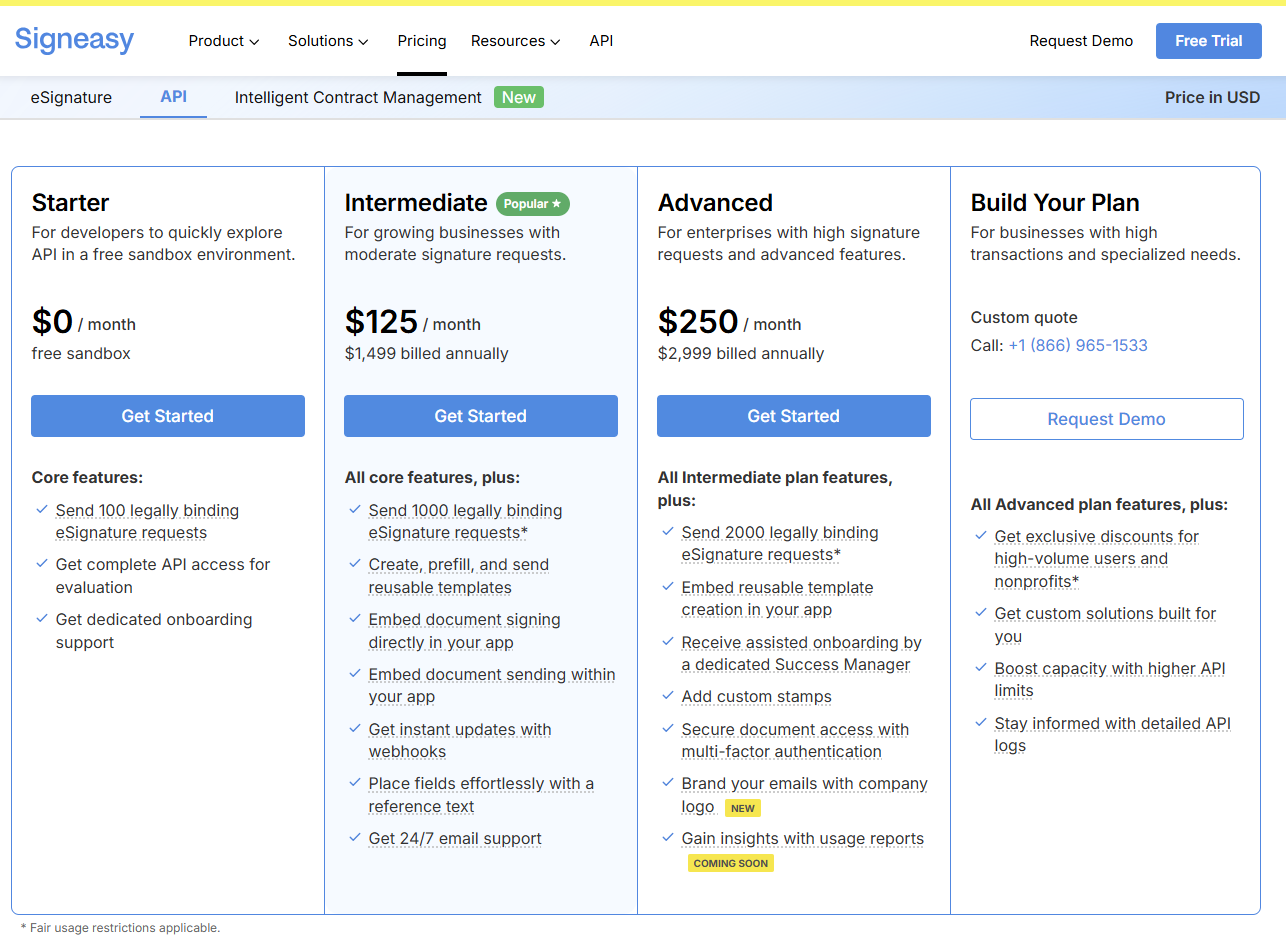Click 'Embed reusable template creation in your app'
Viewport: 1286px width, 937px height.
tap(777, 598)
